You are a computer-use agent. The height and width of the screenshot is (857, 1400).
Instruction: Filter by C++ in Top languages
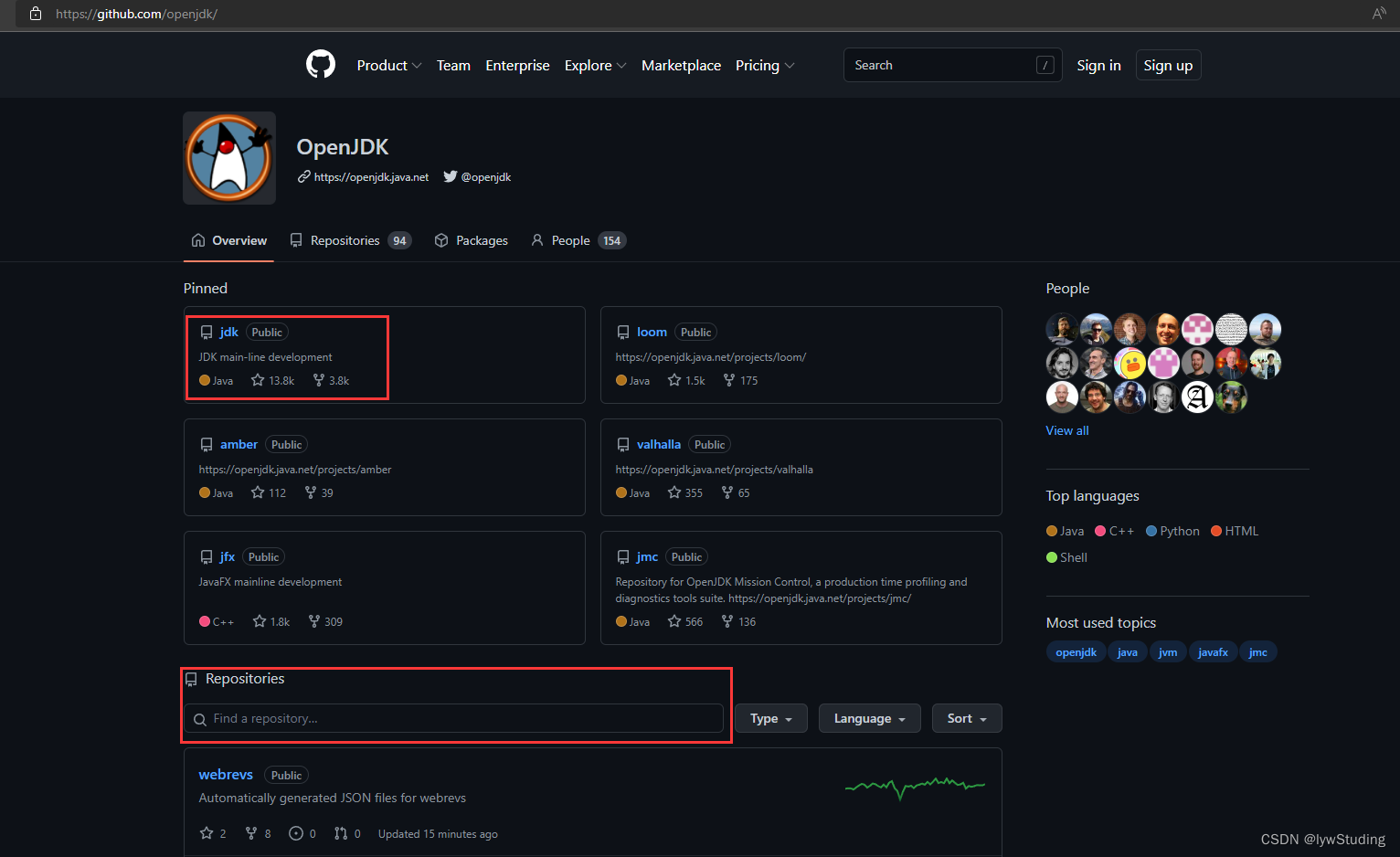[1115, 531]
